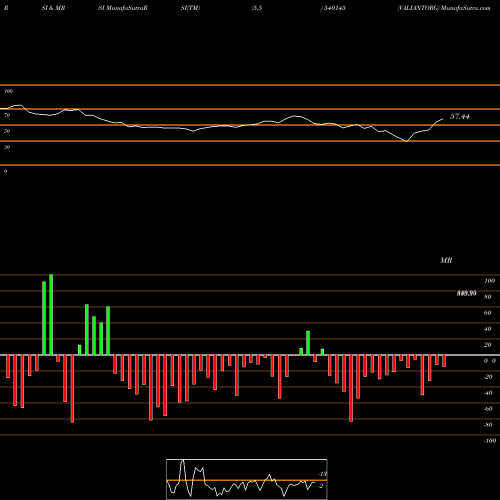Click the 549145 code in the header
This screenshot has width=500, height=500.
pos(334,8)
